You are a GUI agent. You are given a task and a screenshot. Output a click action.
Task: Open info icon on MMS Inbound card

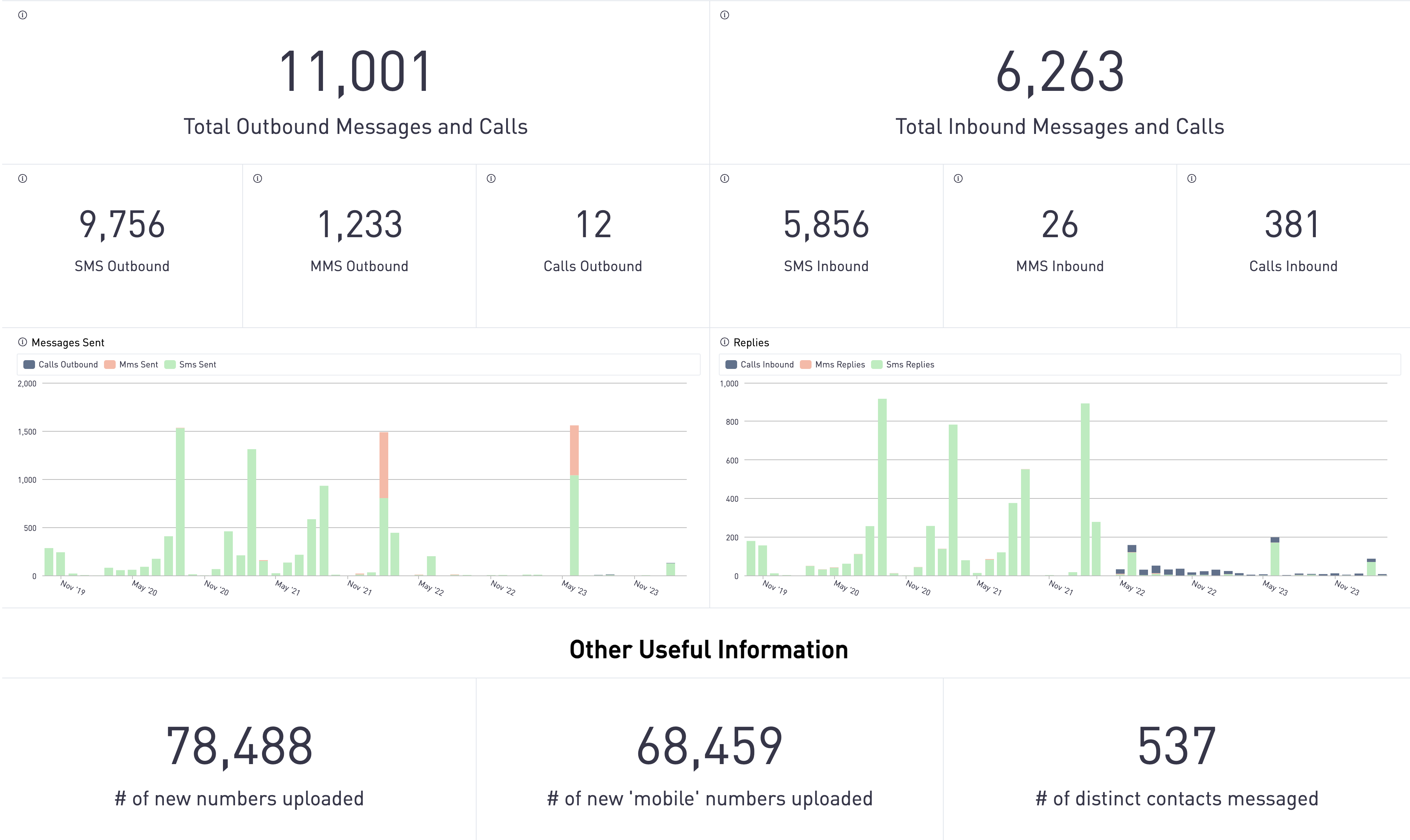[958, 179]
